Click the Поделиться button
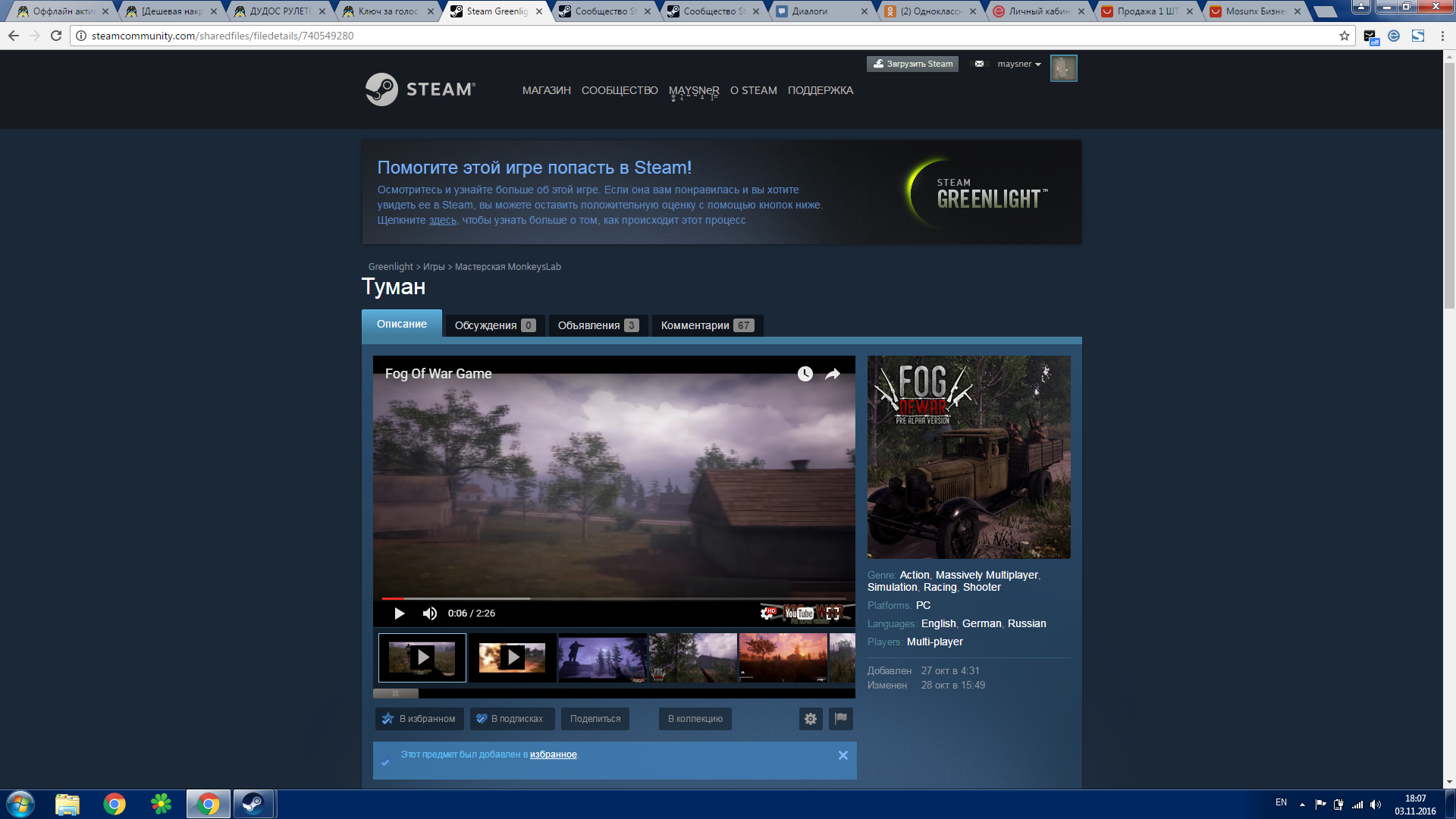 pyautogui.click(x=595, y=719)
